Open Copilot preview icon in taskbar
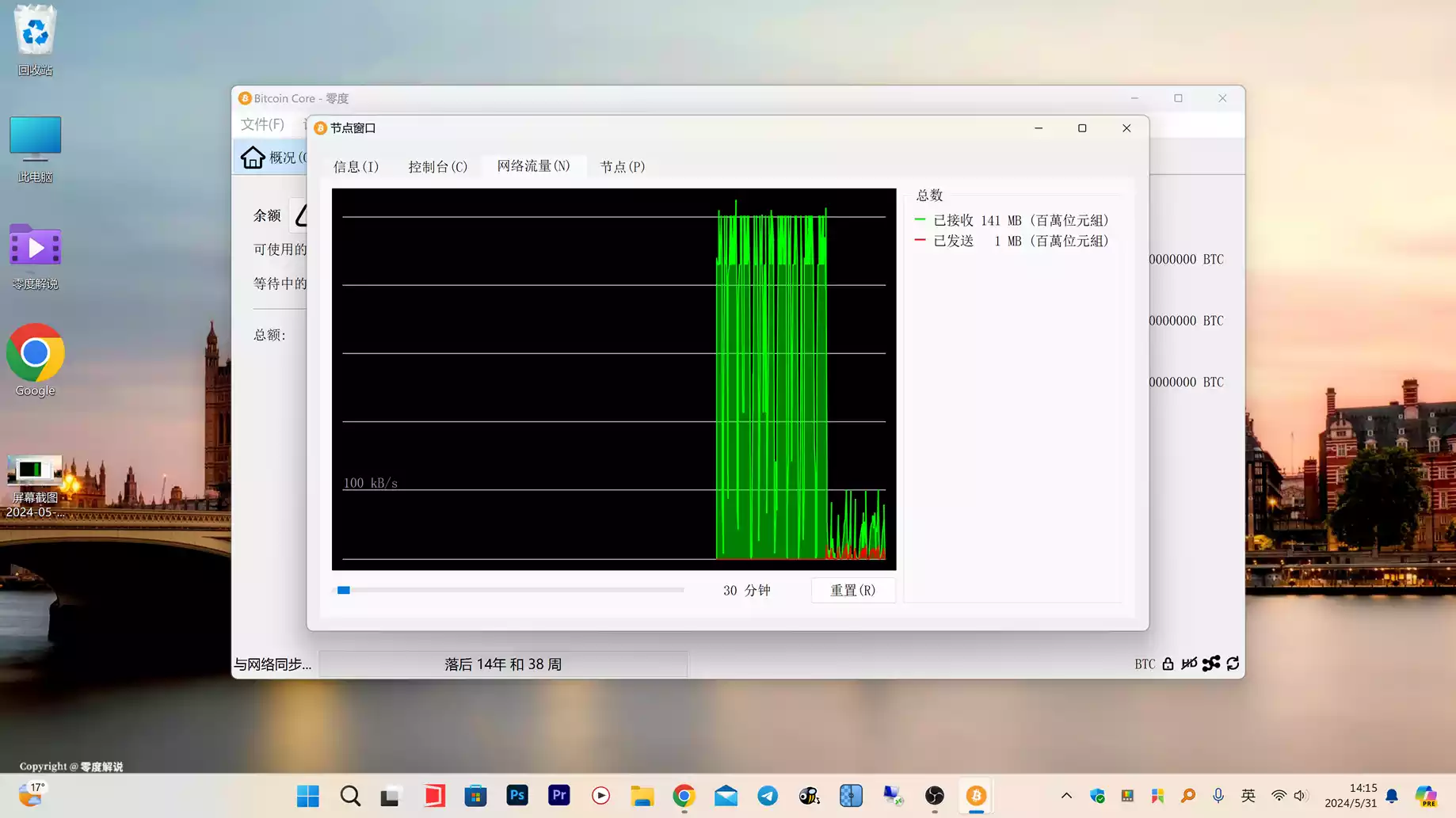This screenshot has width=1456, height=818. tap(1427, 796)
